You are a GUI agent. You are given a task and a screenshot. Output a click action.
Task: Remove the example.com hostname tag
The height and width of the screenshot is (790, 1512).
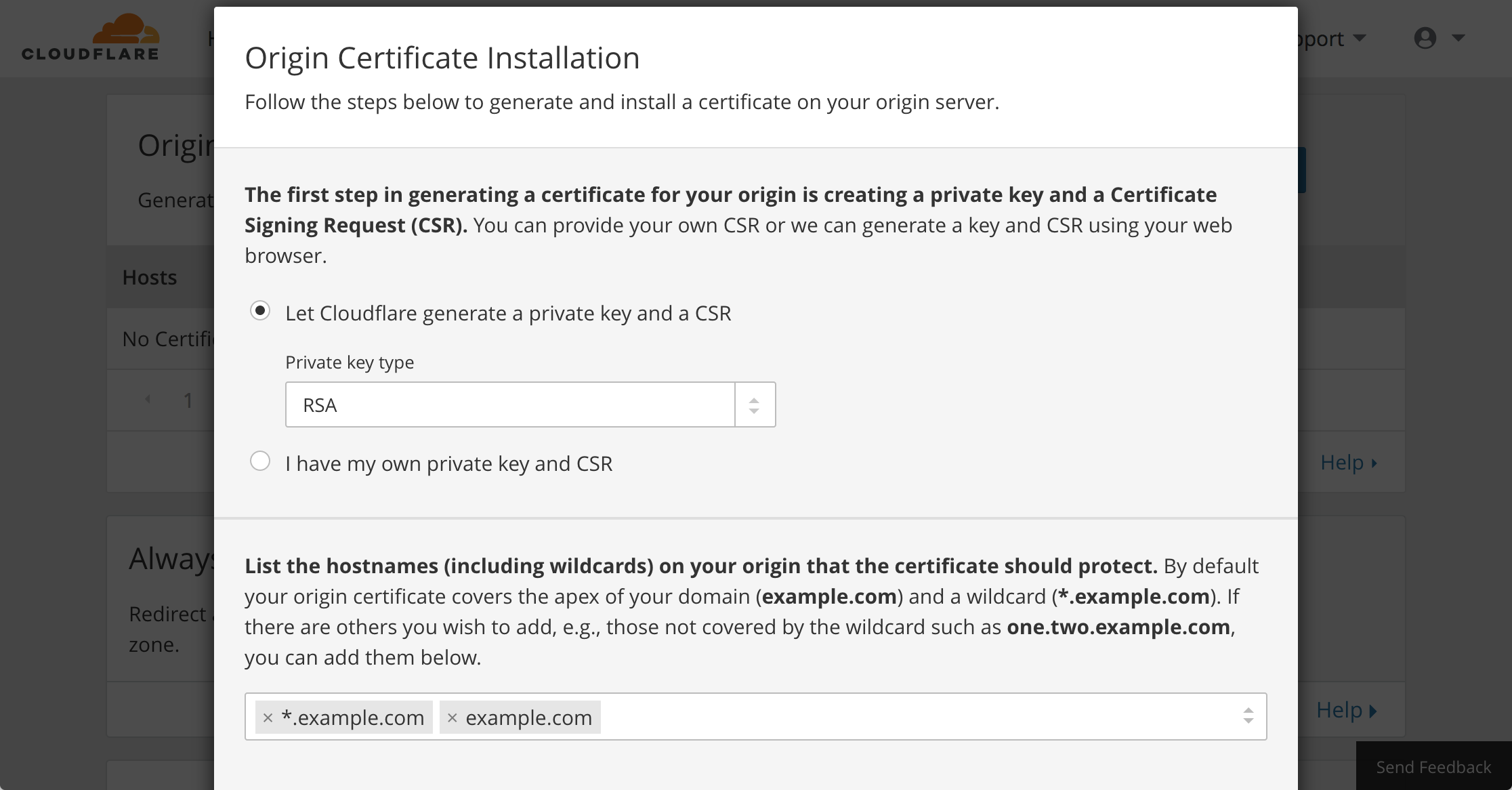[x=453, y=717]
